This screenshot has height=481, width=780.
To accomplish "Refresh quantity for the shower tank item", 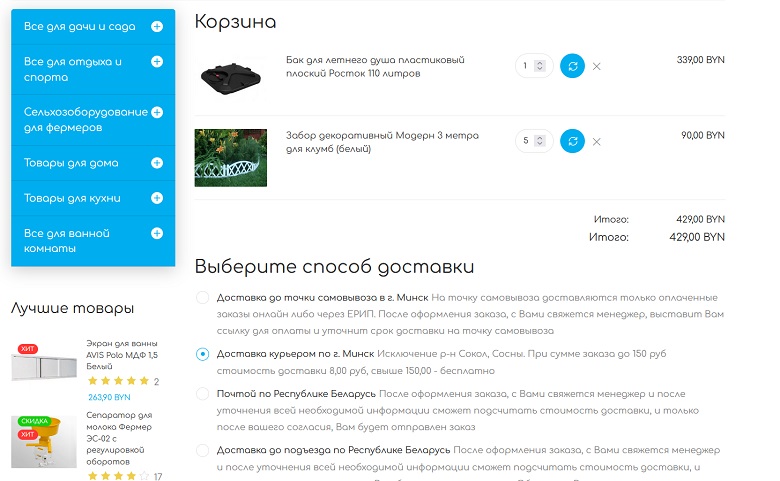I will 572,66.
